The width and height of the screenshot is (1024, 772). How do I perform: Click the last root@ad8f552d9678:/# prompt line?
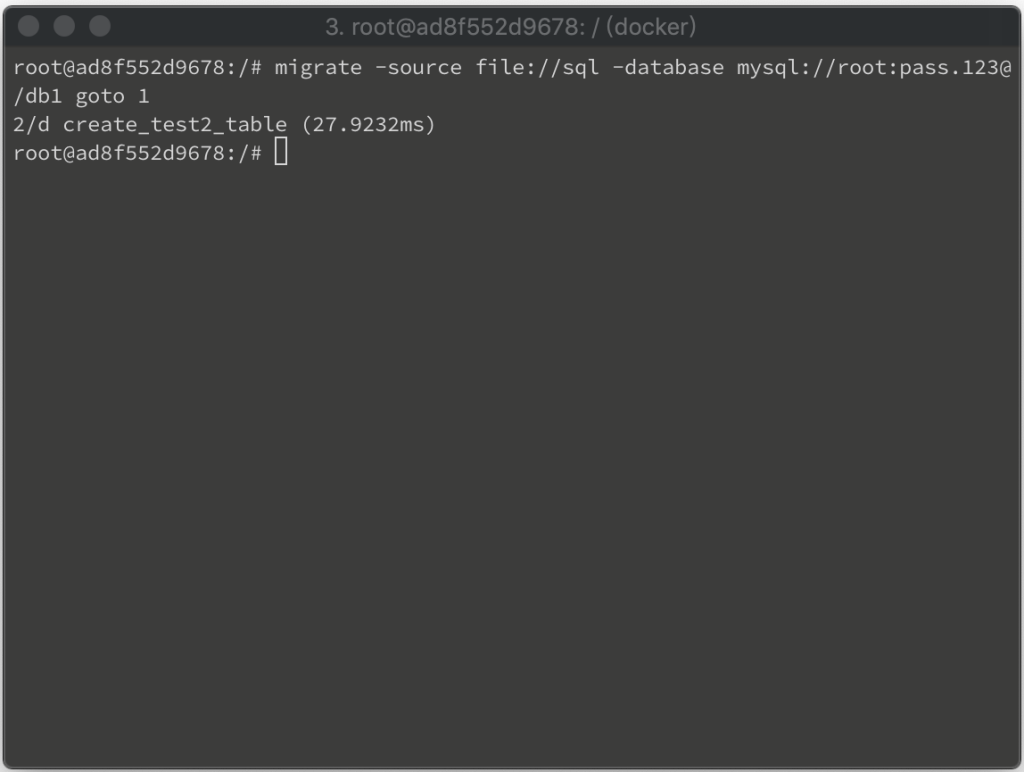click(x=137, y=153)
